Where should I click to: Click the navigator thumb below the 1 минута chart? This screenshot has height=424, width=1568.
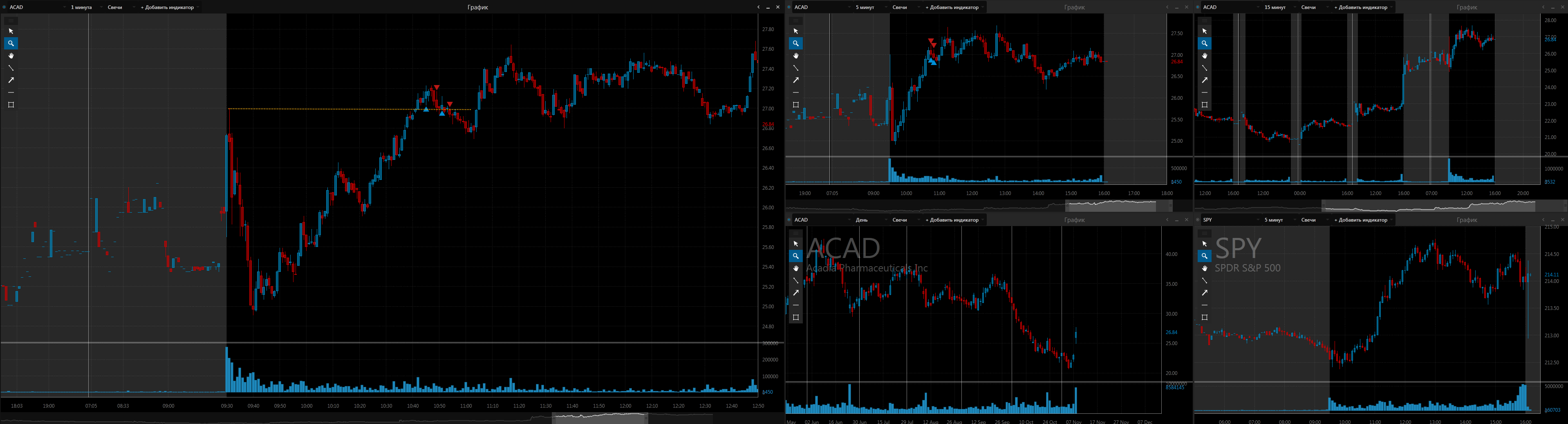[x=600, y=418]
